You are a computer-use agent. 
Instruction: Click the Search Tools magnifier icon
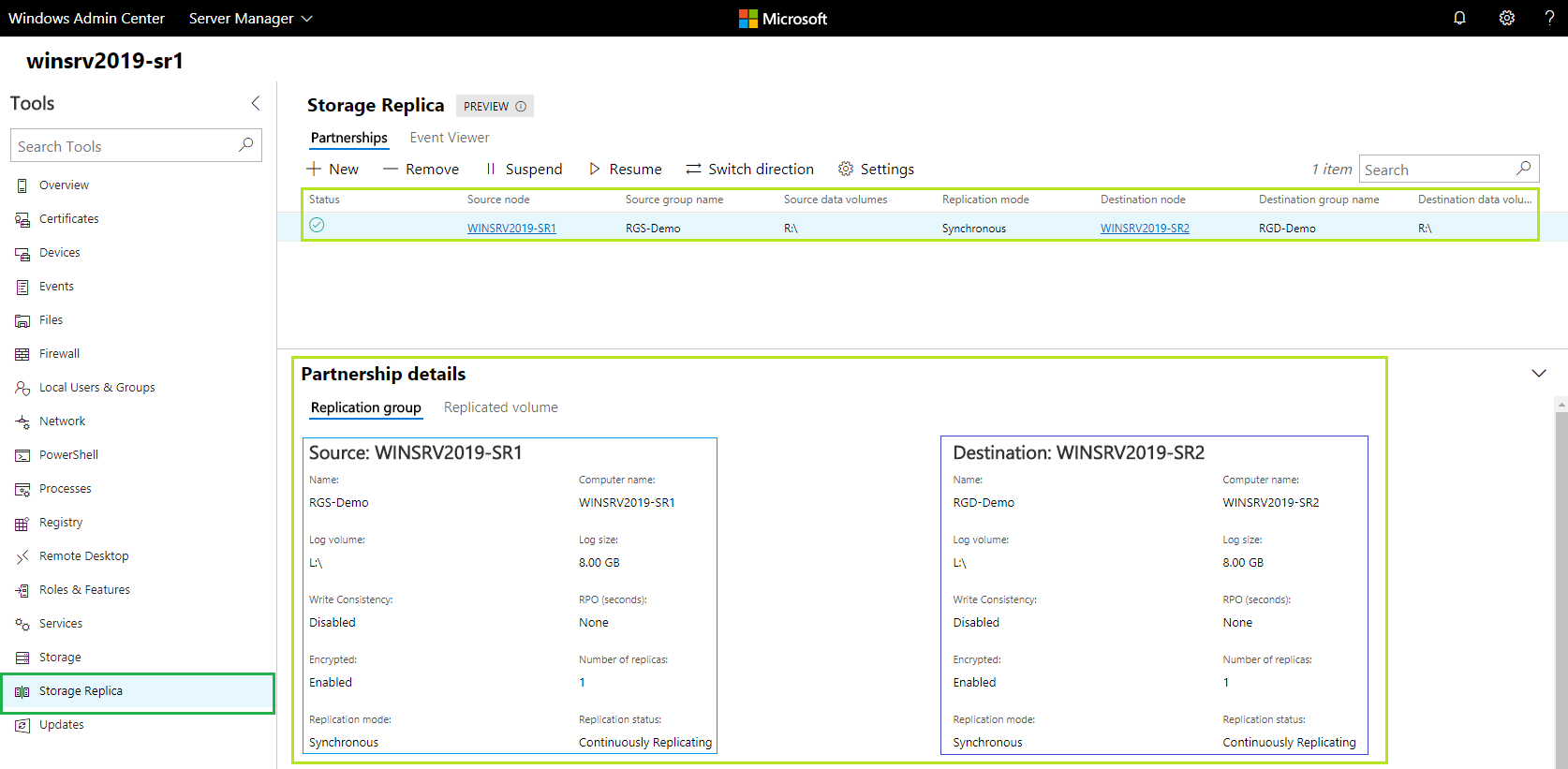point(246,145)
